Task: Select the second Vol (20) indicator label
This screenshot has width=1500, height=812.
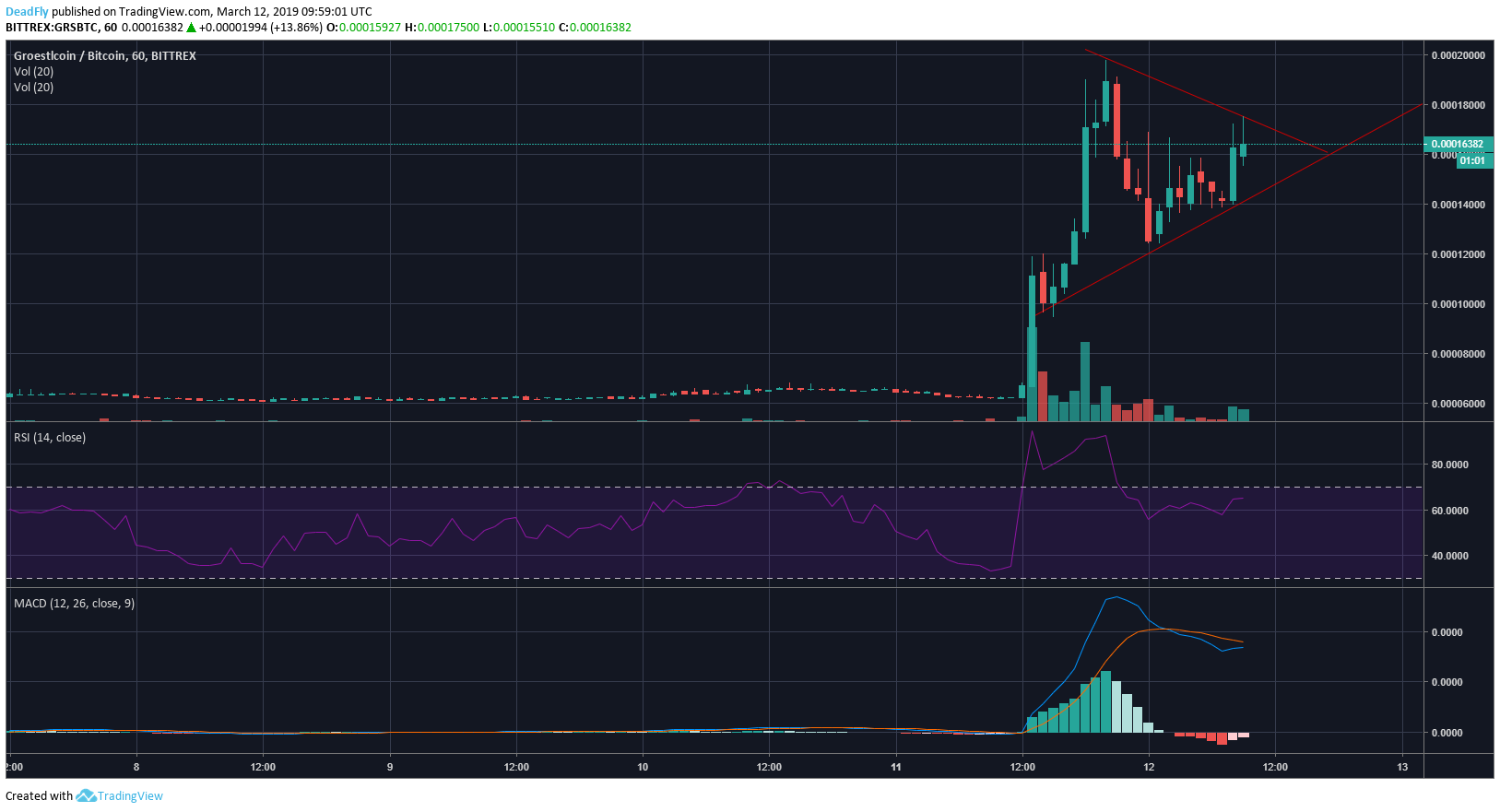Action: click(x=33, y=88)
